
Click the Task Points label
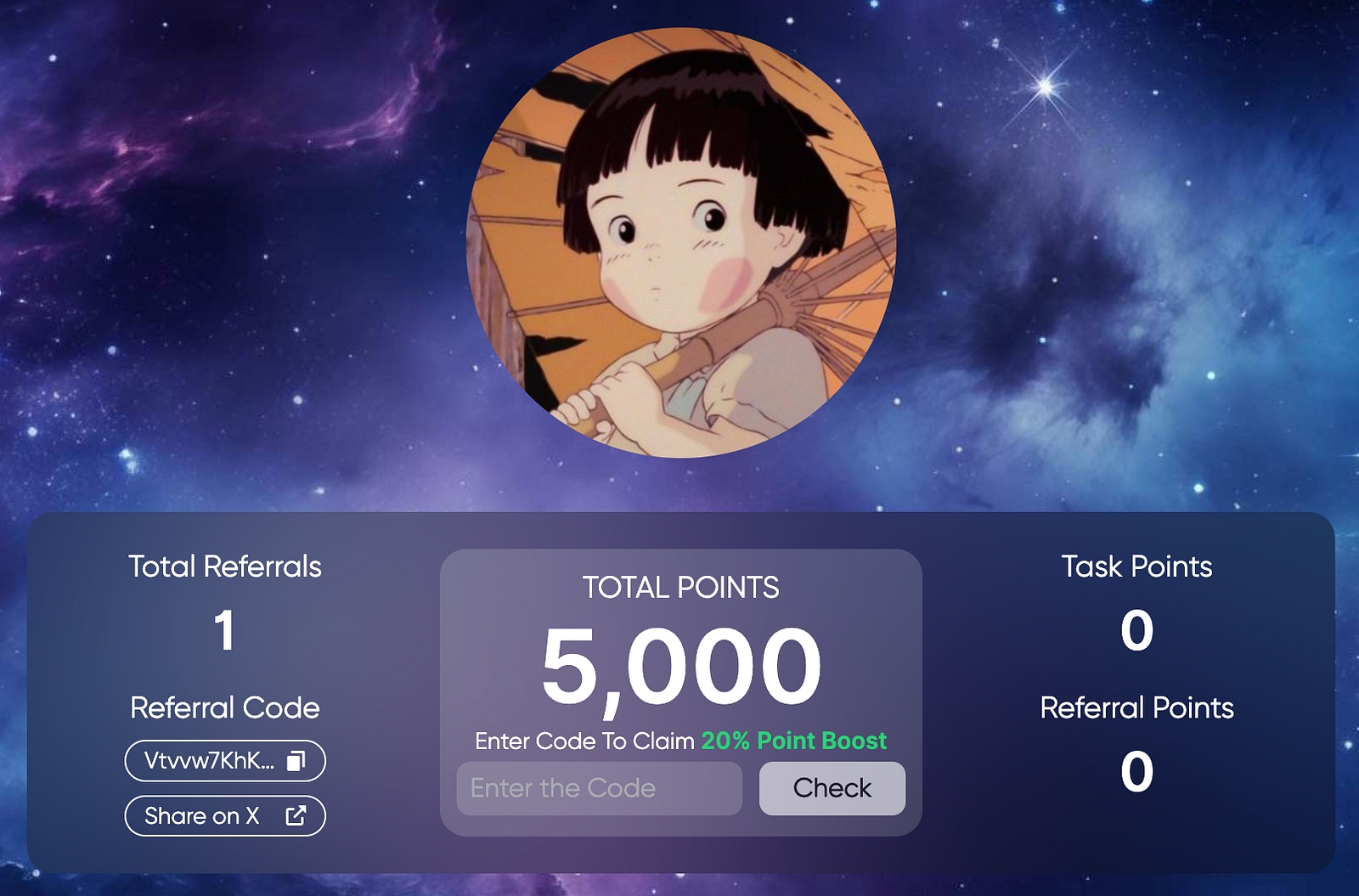click(x=1137, y=566)
